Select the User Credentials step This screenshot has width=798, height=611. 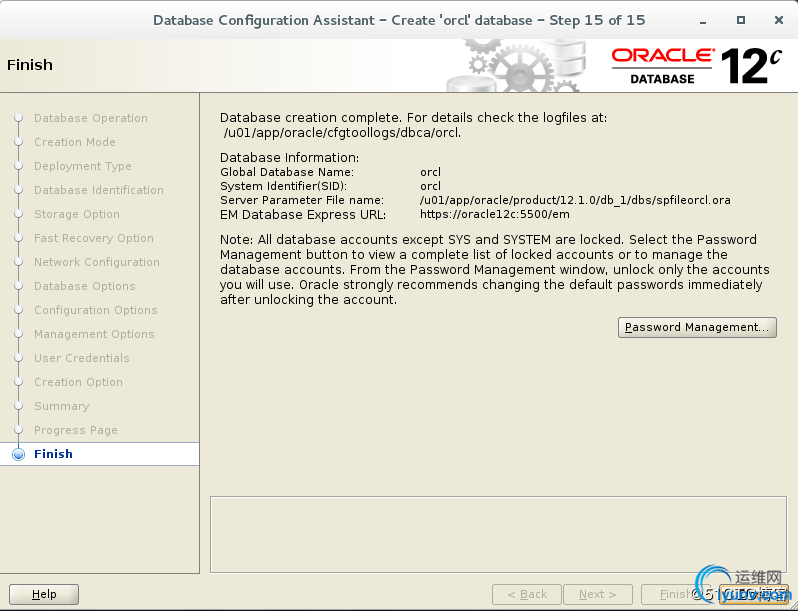81,358
